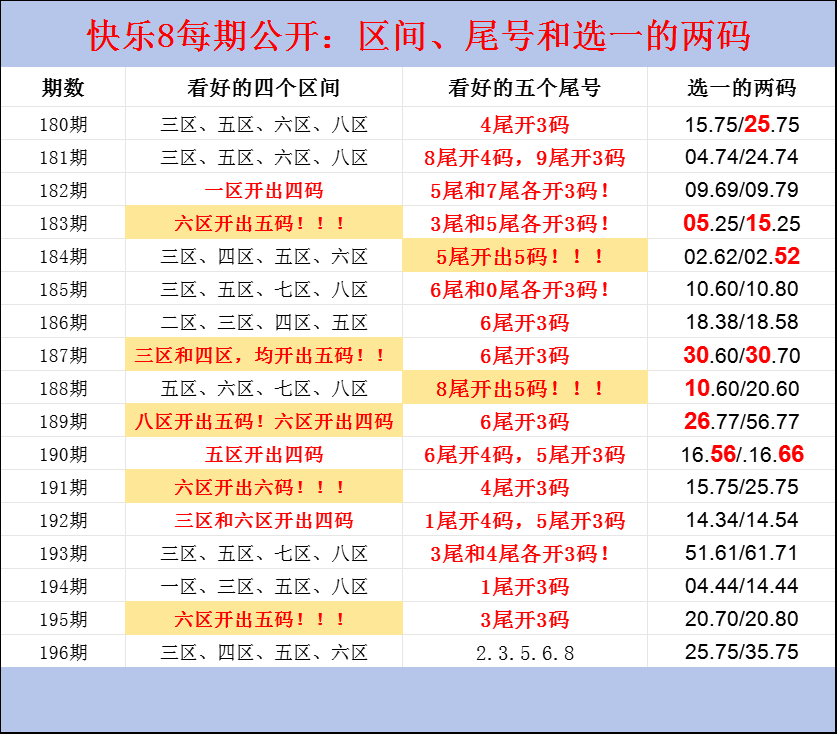Click the 180期 row label

coord(63,124)
